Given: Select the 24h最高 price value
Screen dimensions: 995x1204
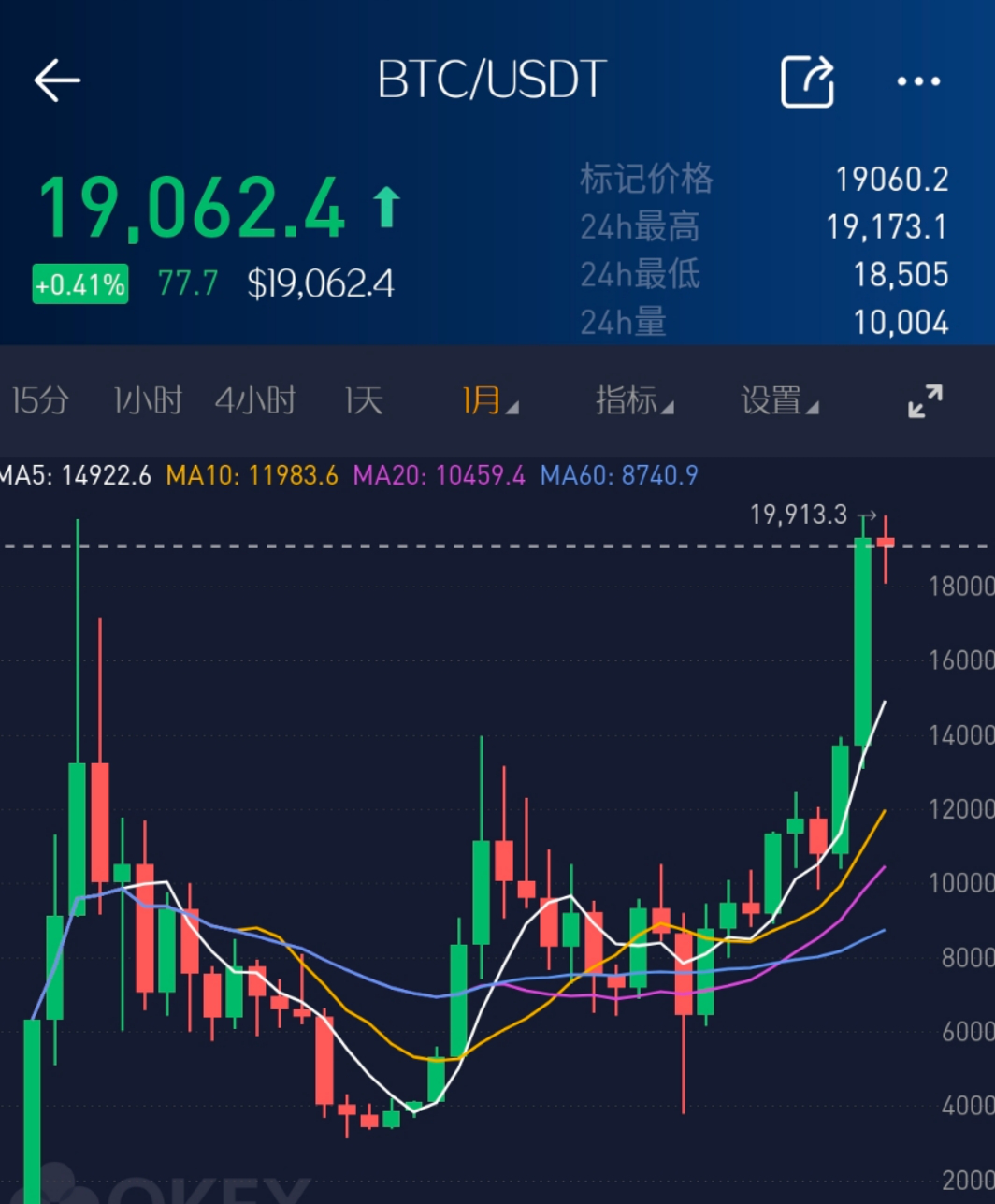Looking at the screenshot, I should pos(888,226).
